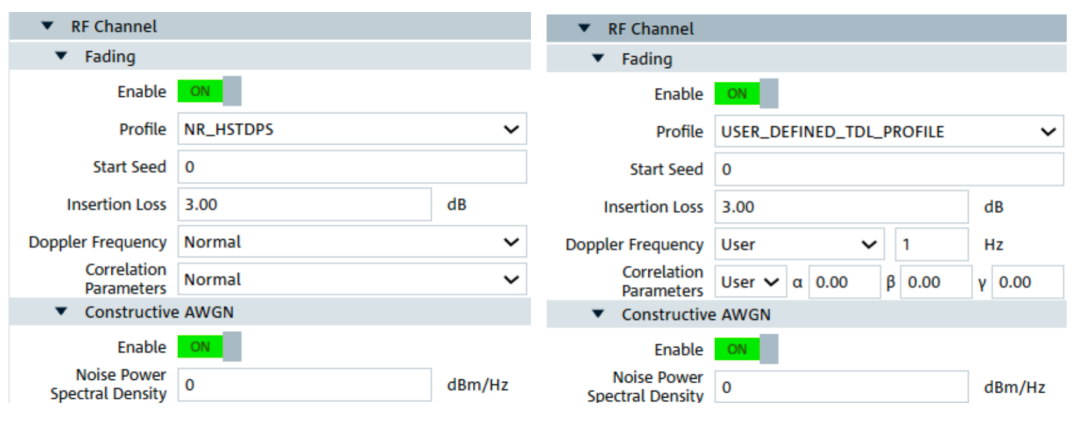The image size is (1080, 427).
Task: Click Noise Power Spectral Density field, left panel
Action: (304, 385)
